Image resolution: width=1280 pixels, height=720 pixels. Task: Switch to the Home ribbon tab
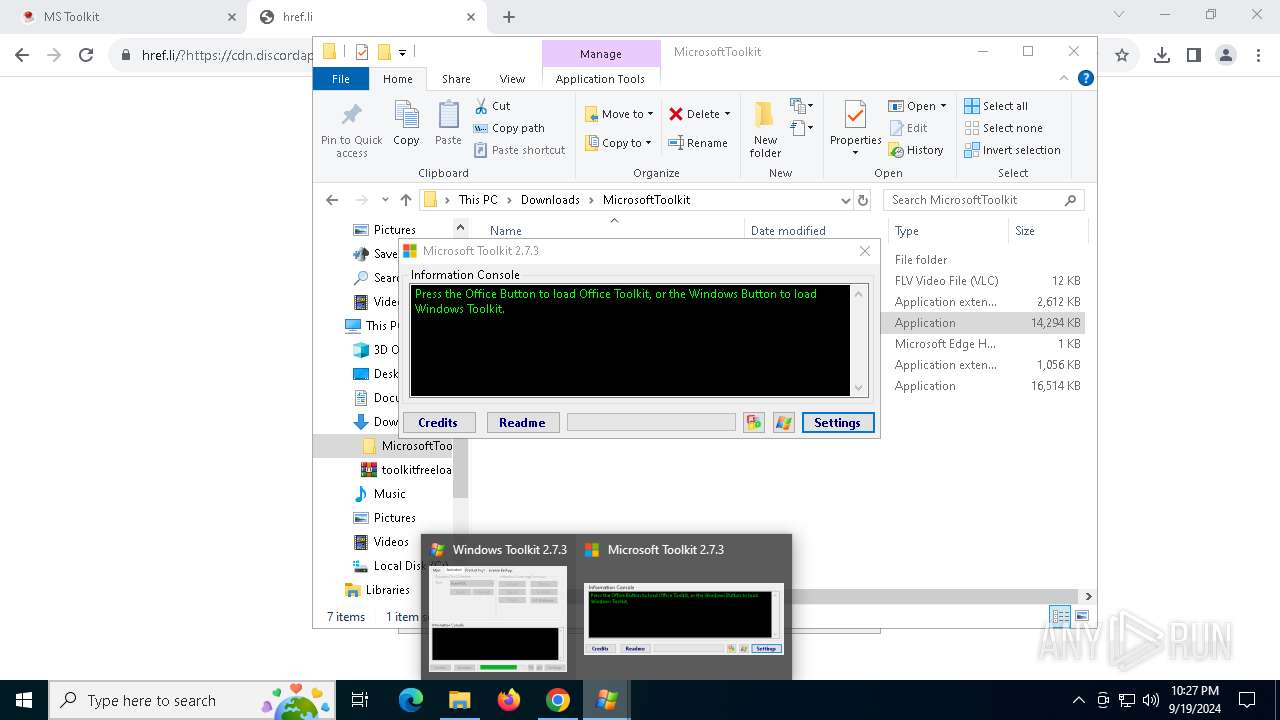[x=397, y=79]
